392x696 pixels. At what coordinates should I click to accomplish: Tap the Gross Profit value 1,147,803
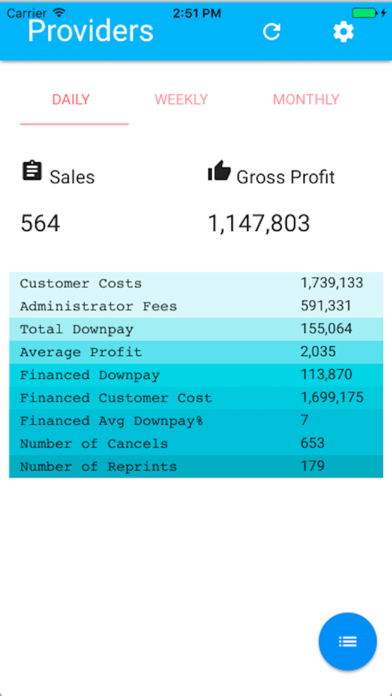point(259,223)
